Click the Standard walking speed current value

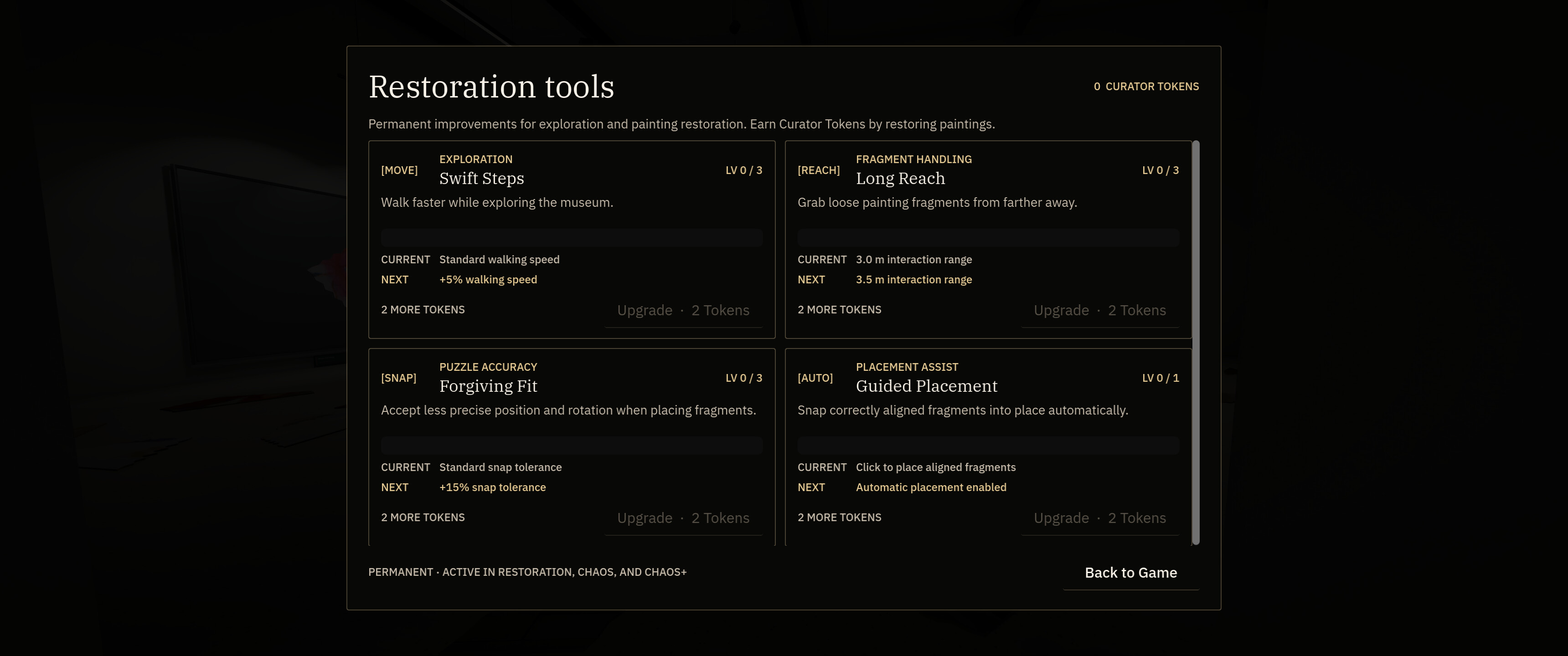499,259
